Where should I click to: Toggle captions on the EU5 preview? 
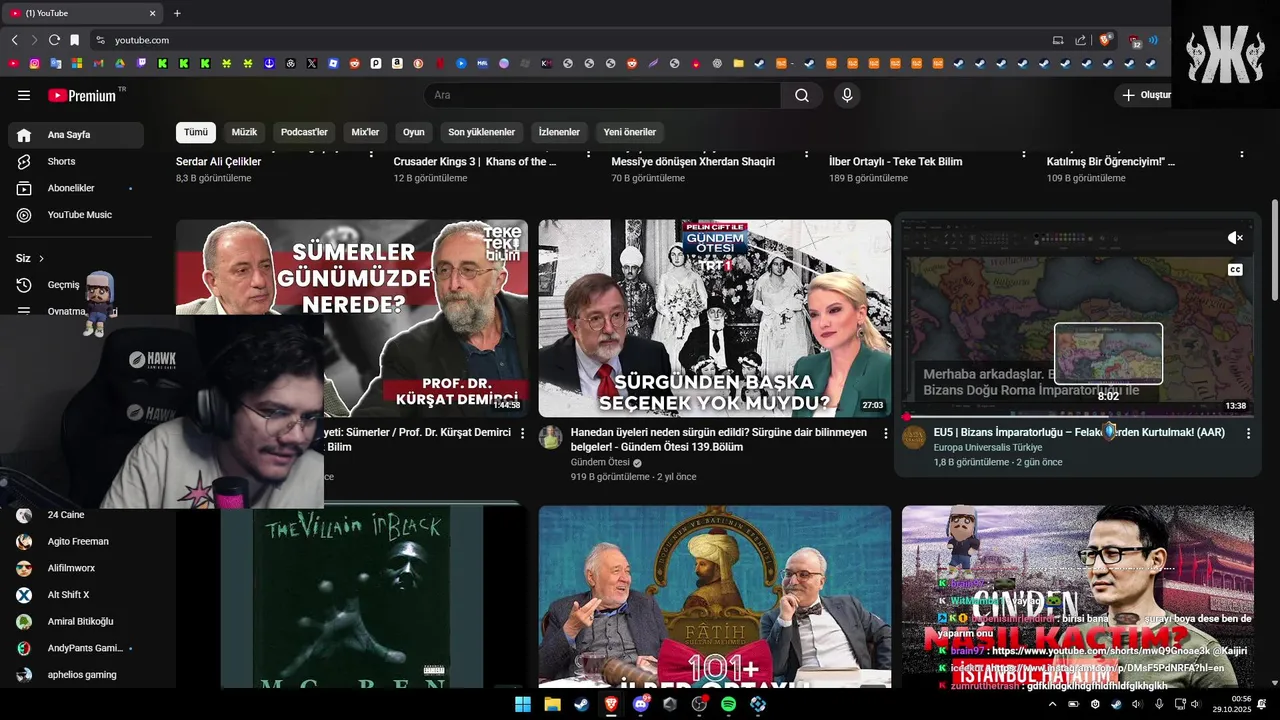[1235, 270]
